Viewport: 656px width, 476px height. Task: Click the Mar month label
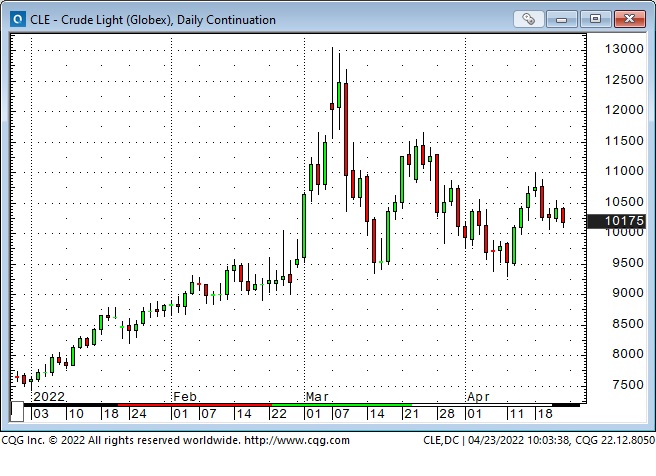[317, 396]
